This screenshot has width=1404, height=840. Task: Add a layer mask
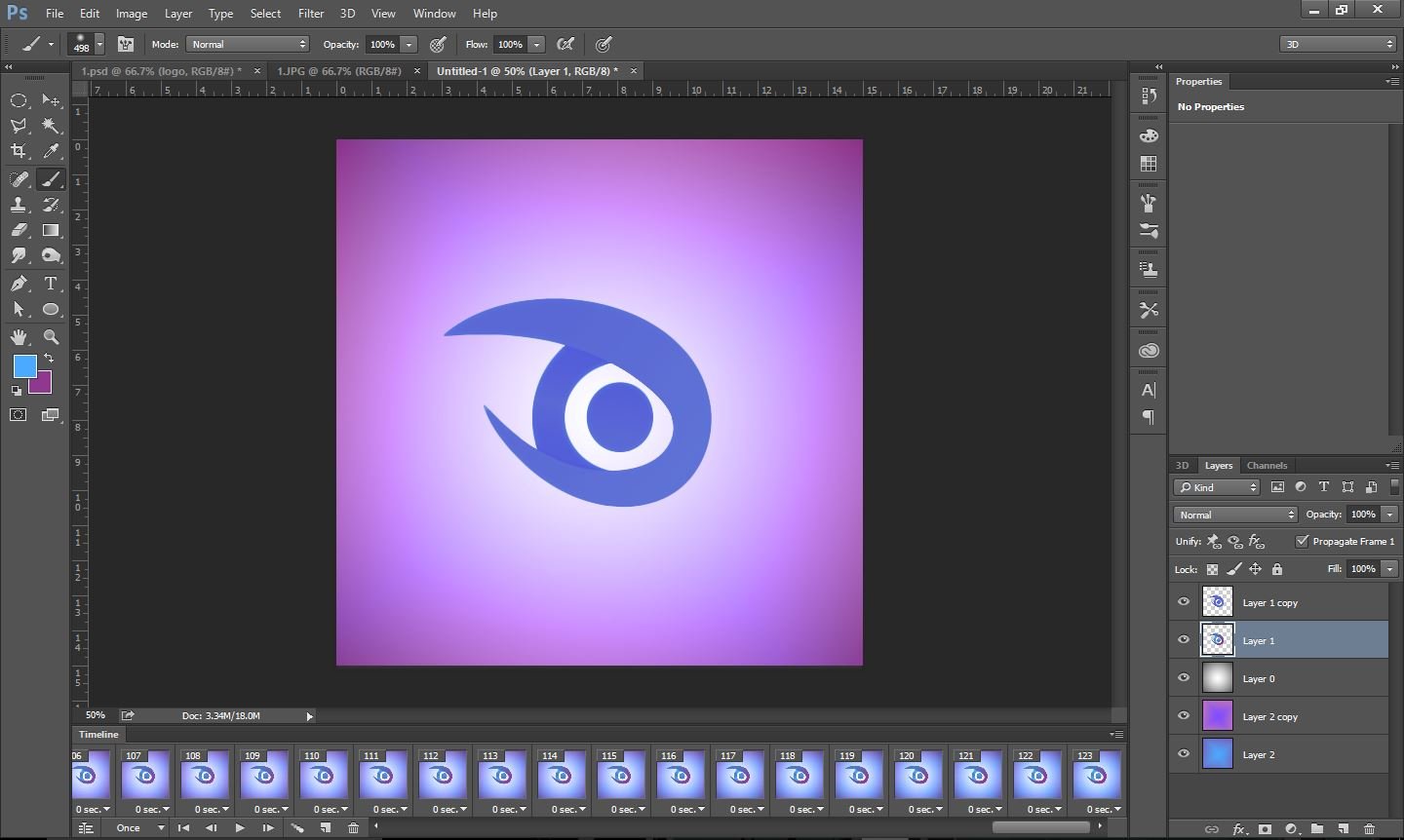coord(1265,829)
